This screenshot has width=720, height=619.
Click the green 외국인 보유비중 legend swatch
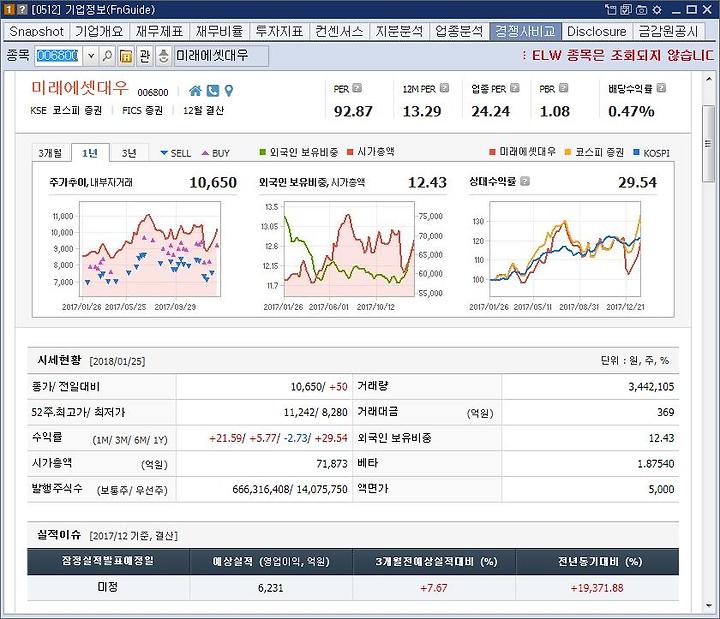(263, 152)
